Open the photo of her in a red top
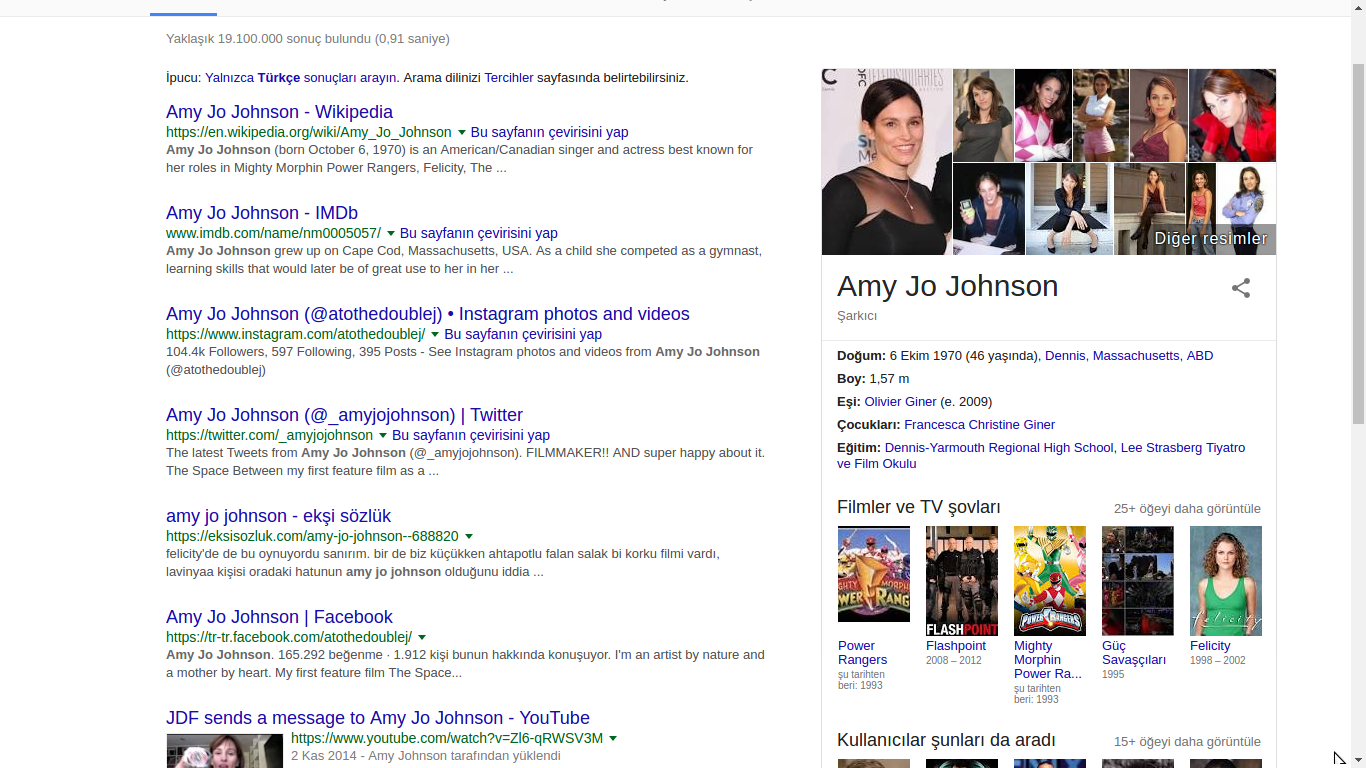 1232,115
